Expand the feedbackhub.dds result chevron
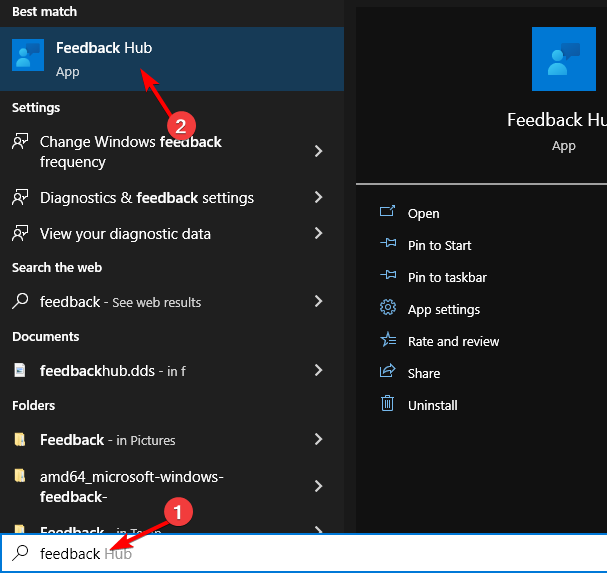This screenshot has width=607, height=573. pyautogui.click(x=319, y=370)
